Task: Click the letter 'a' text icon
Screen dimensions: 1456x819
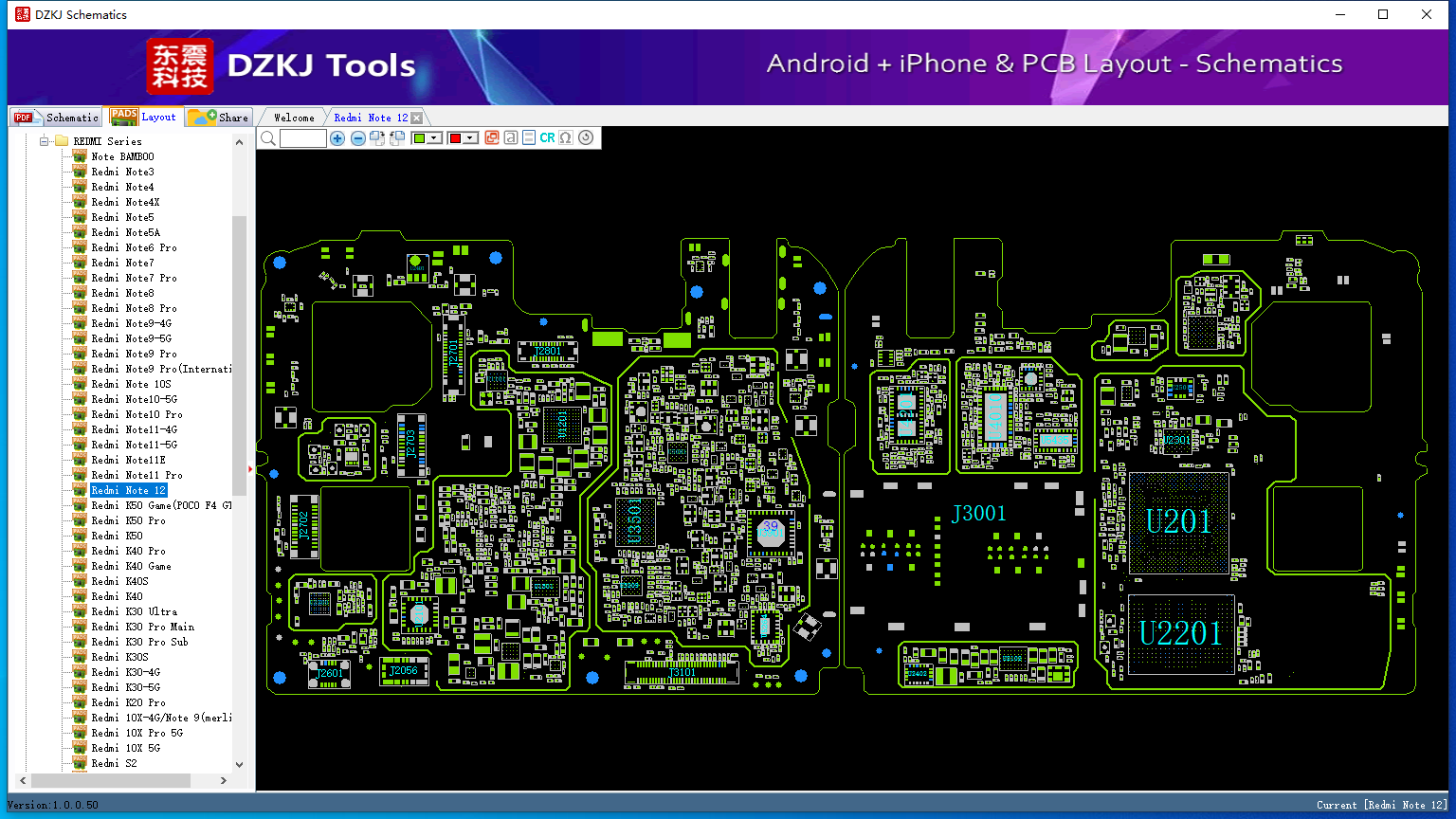Action: point(511,138)
